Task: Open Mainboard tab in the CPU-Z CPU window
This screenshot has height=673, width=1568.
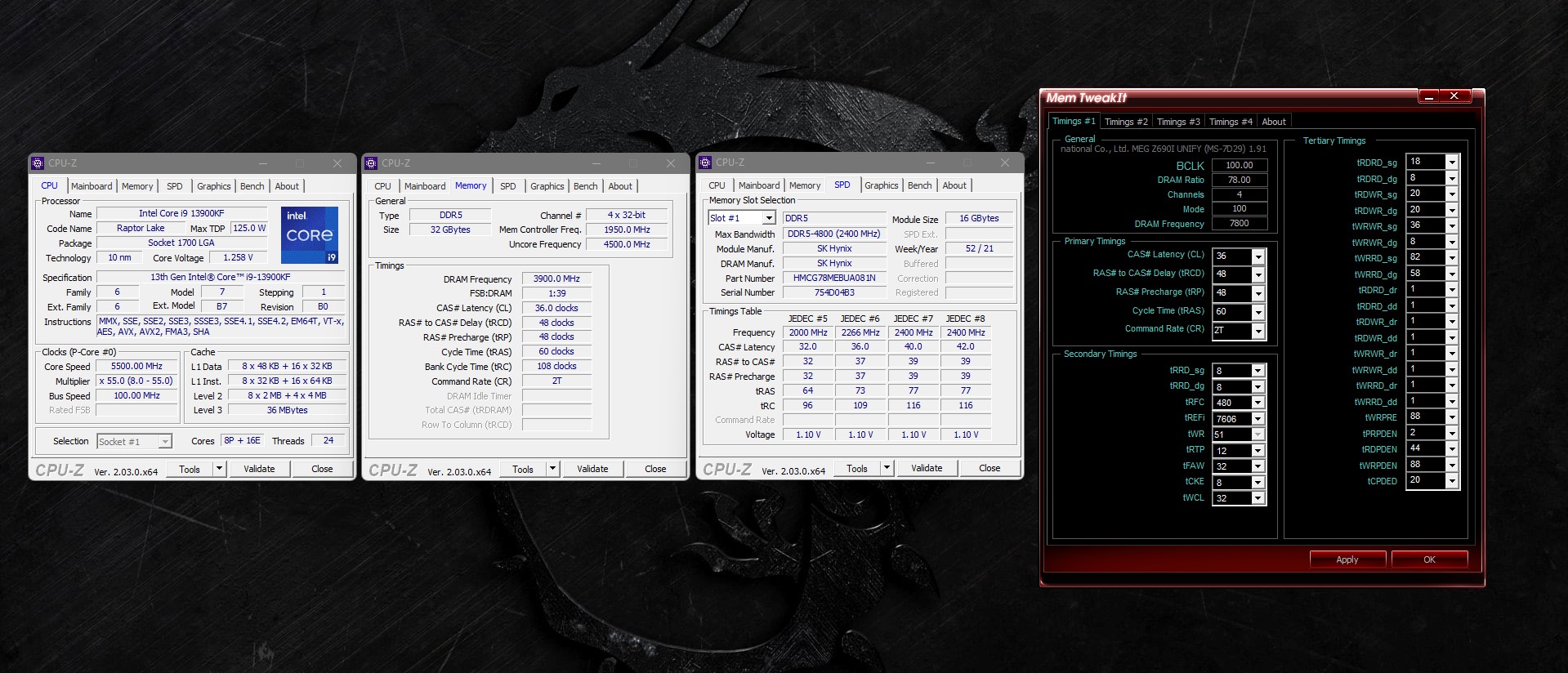Action: click(92, 186)
